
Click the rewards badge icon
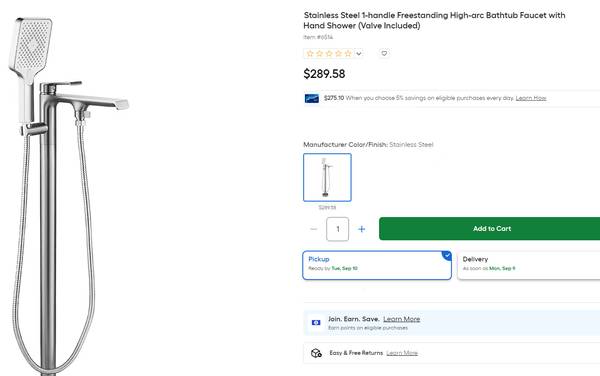316,323
